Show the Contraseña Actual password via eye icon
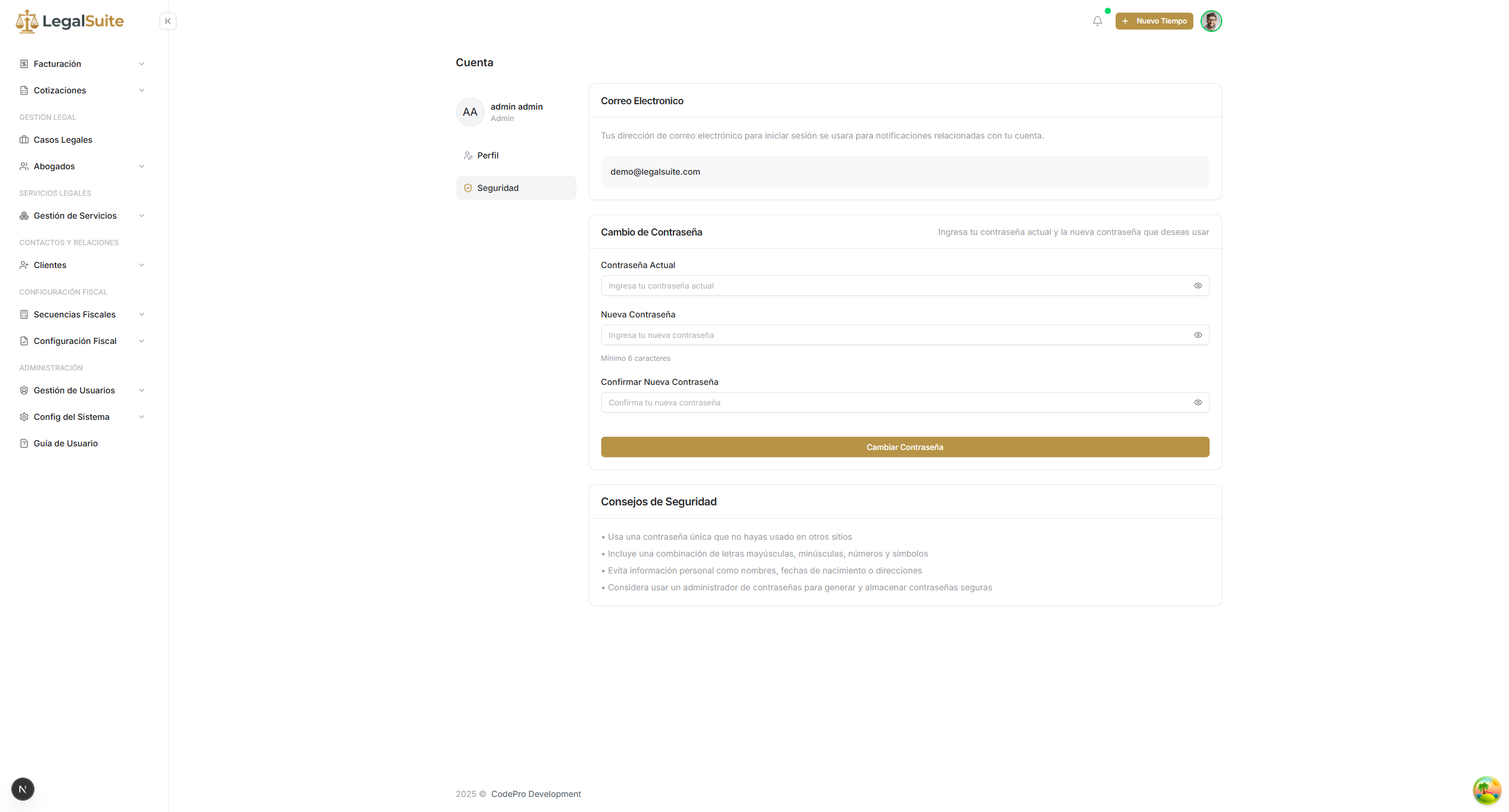 [1198, 286]
